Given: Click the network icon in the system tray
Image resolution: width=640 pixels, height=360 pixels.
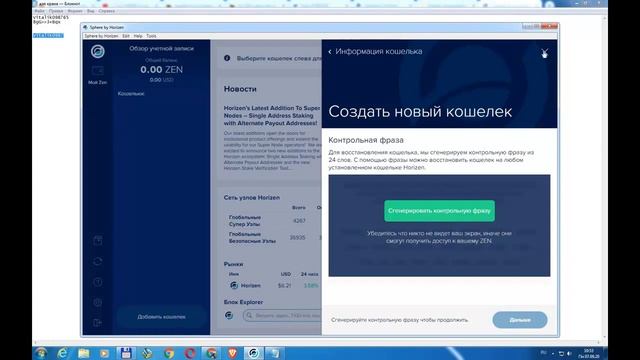Looking at the screenshot, I should pyautogui.click(x=561, y=353).
